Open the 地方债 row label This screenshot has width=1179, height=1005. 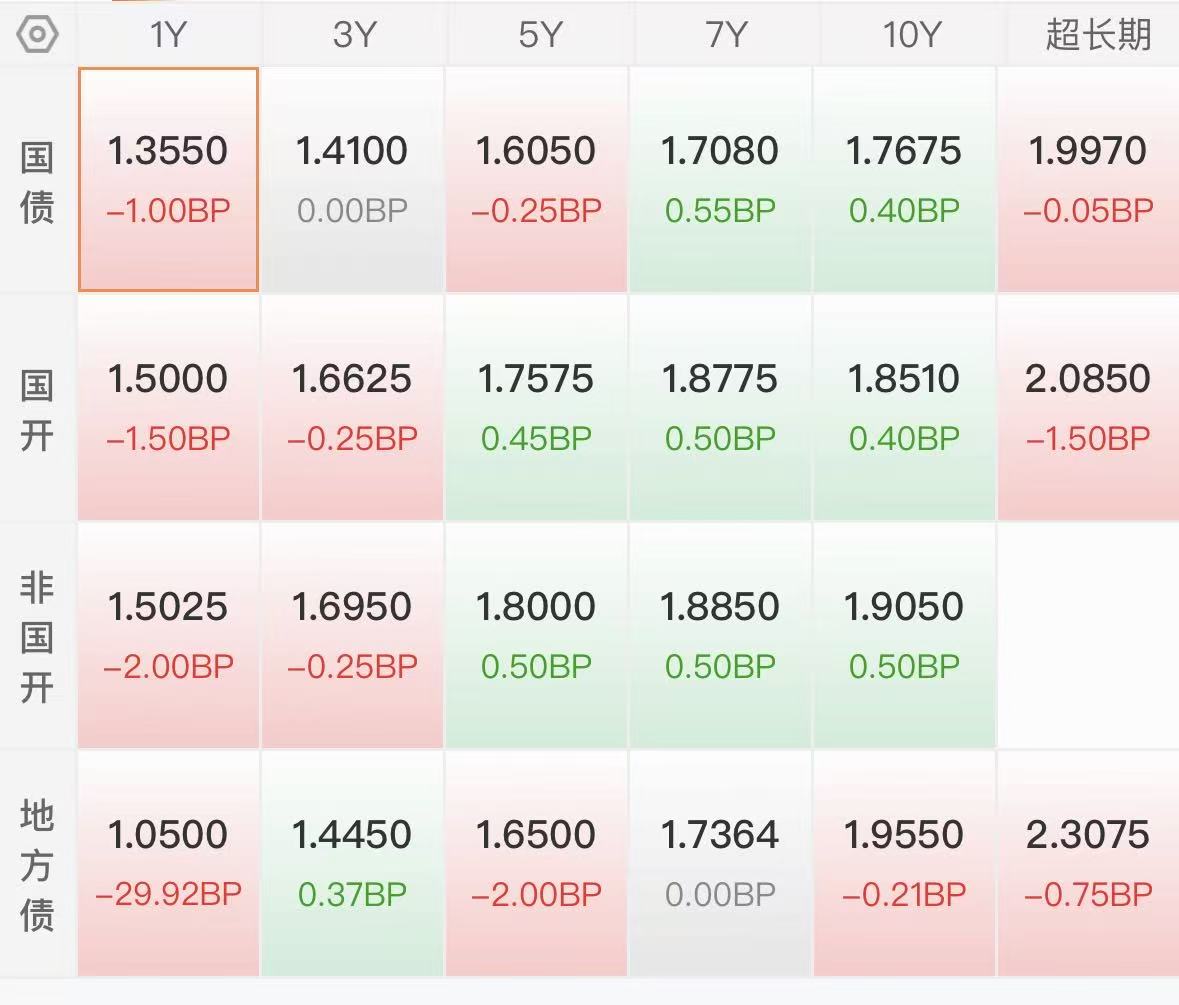coord(37,865)
